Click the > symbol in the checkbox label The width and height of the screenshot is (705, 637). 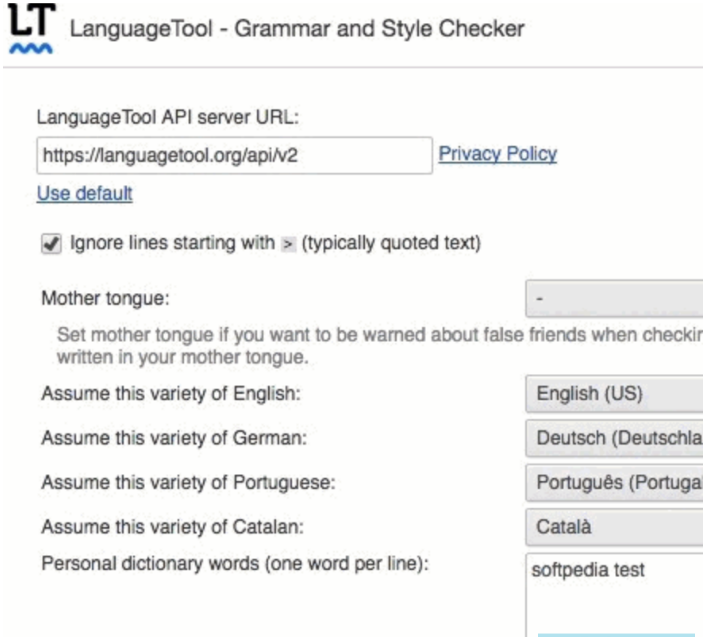(x=288, y=244)
